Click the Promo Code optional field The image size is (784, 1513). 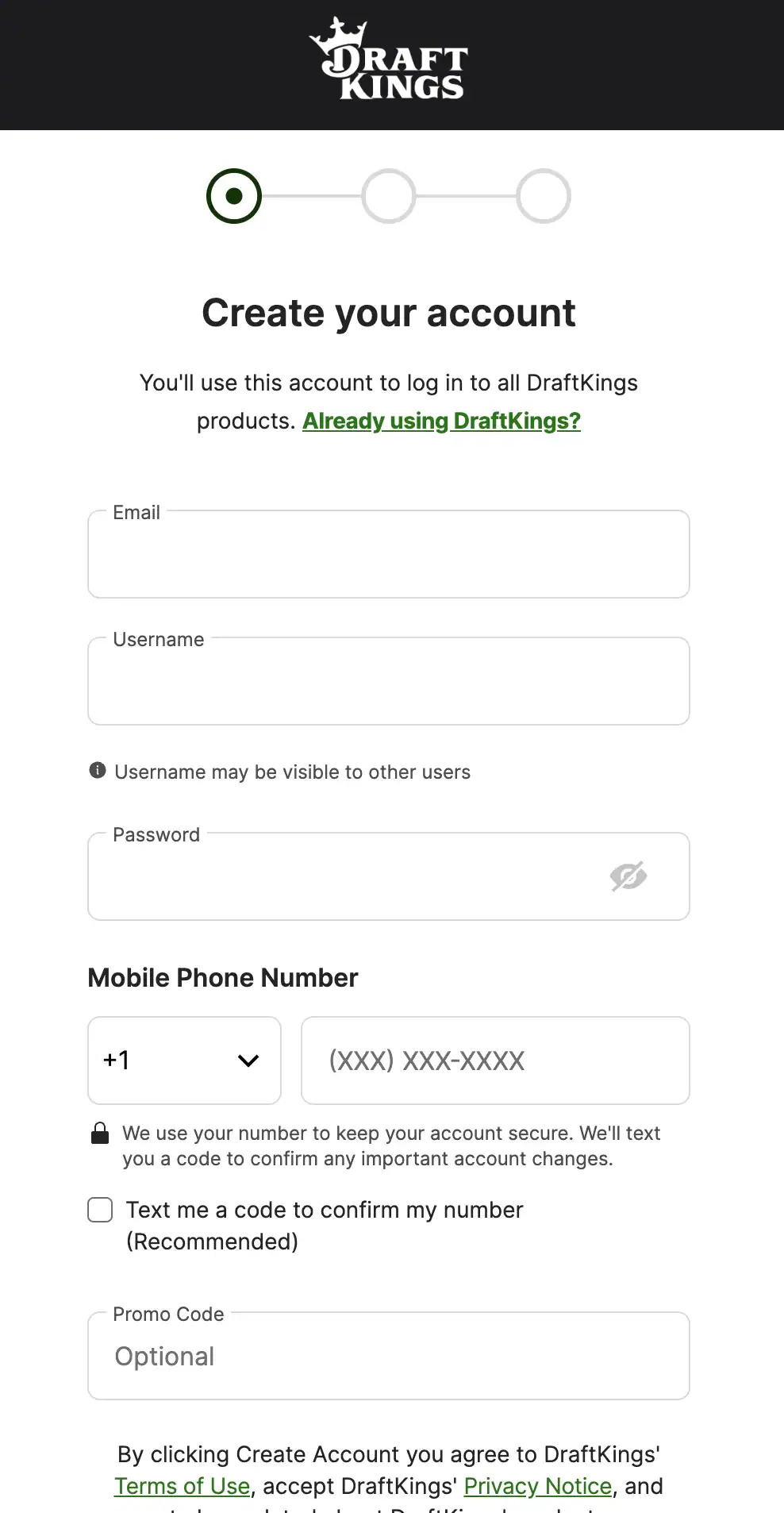tap(389, 1357)
